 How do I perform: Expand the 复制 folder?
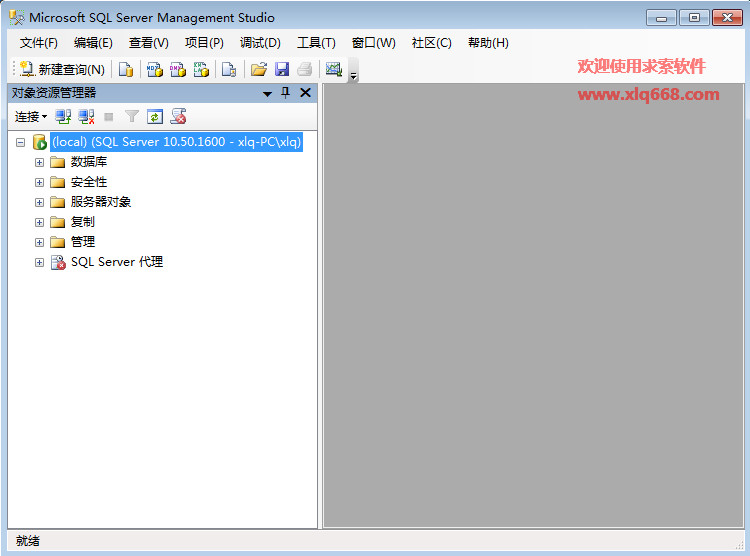(39, 222)
